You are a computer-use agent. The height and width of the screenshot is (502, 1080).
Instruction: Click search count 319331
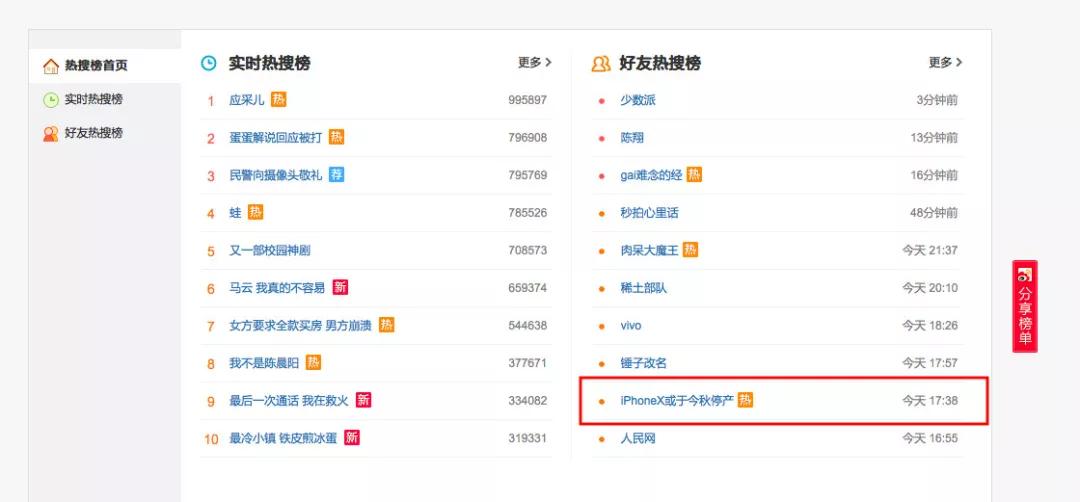pos(528,438)
